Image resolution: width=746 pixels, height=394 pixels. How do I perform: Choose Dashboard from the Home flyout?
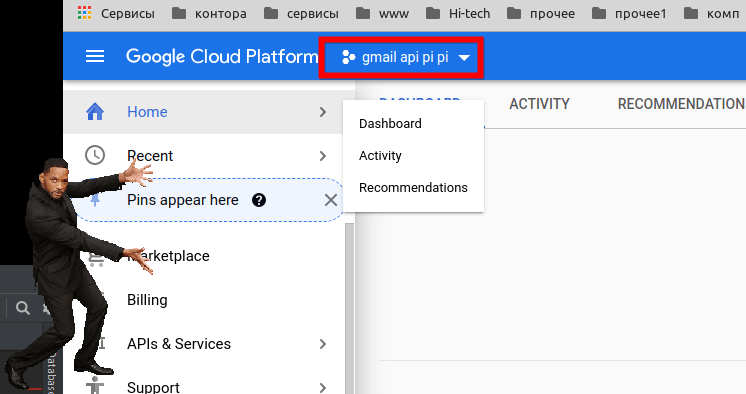(x=413, y=124)
